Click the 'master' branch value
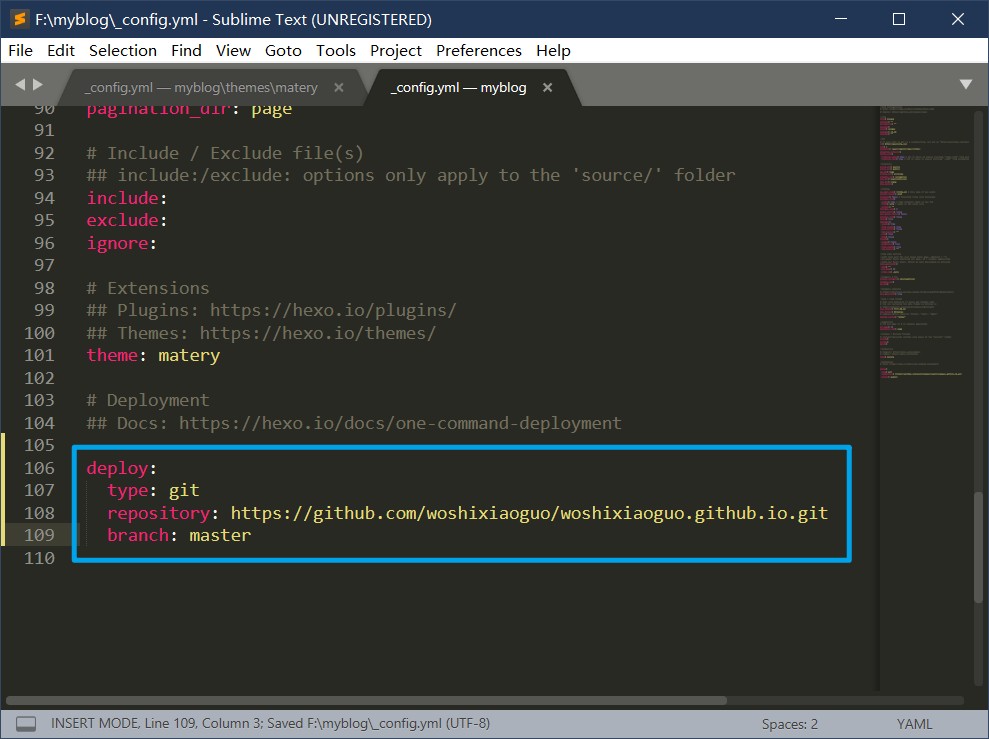 220,535
